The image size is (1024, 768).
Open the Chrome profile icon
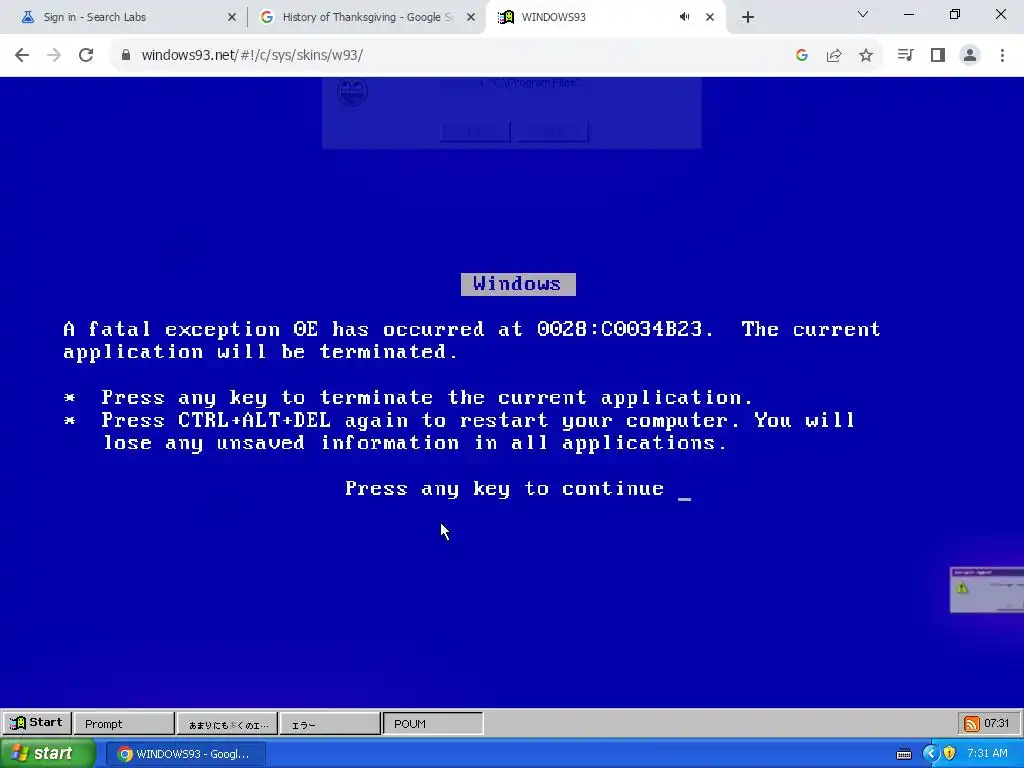click(970, 56)
